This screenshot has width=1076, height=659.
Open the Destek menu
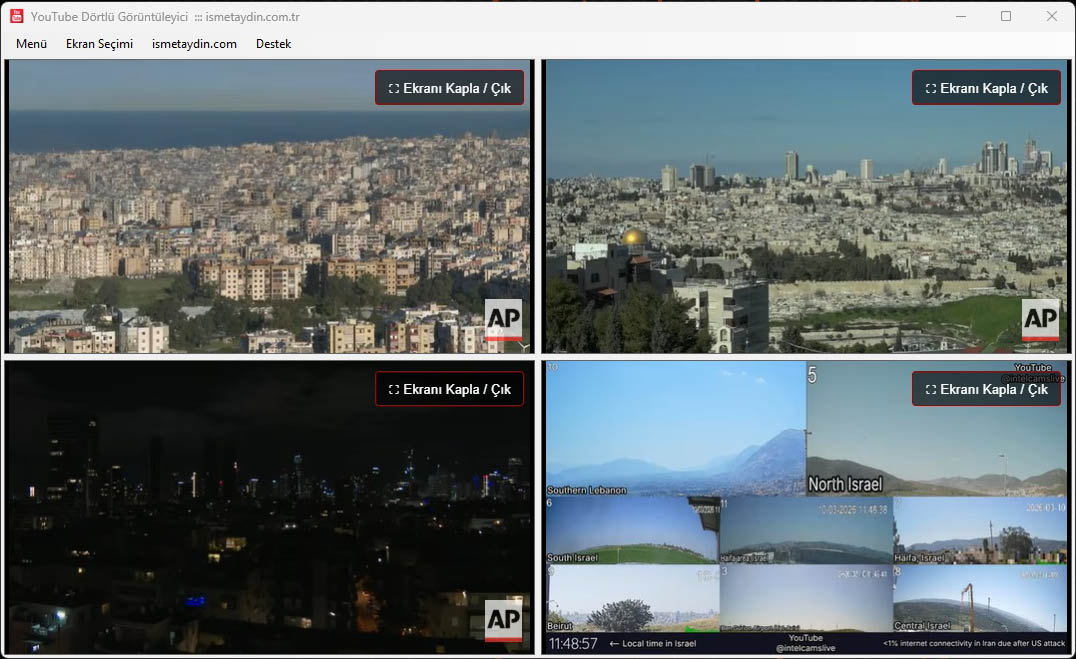click(x=273, y=44)
